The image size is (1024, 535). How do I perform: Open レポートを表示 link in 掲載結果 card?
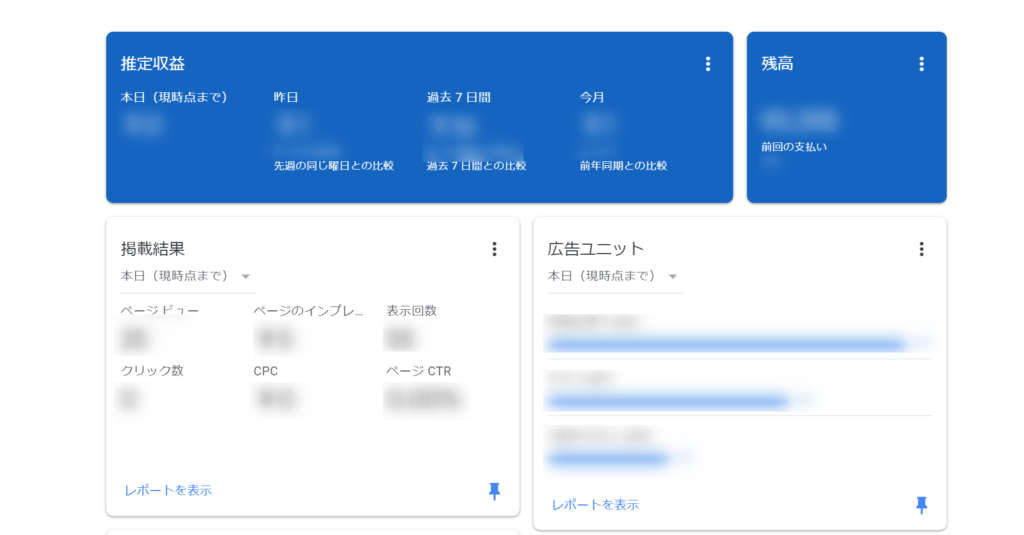[168, 491]
